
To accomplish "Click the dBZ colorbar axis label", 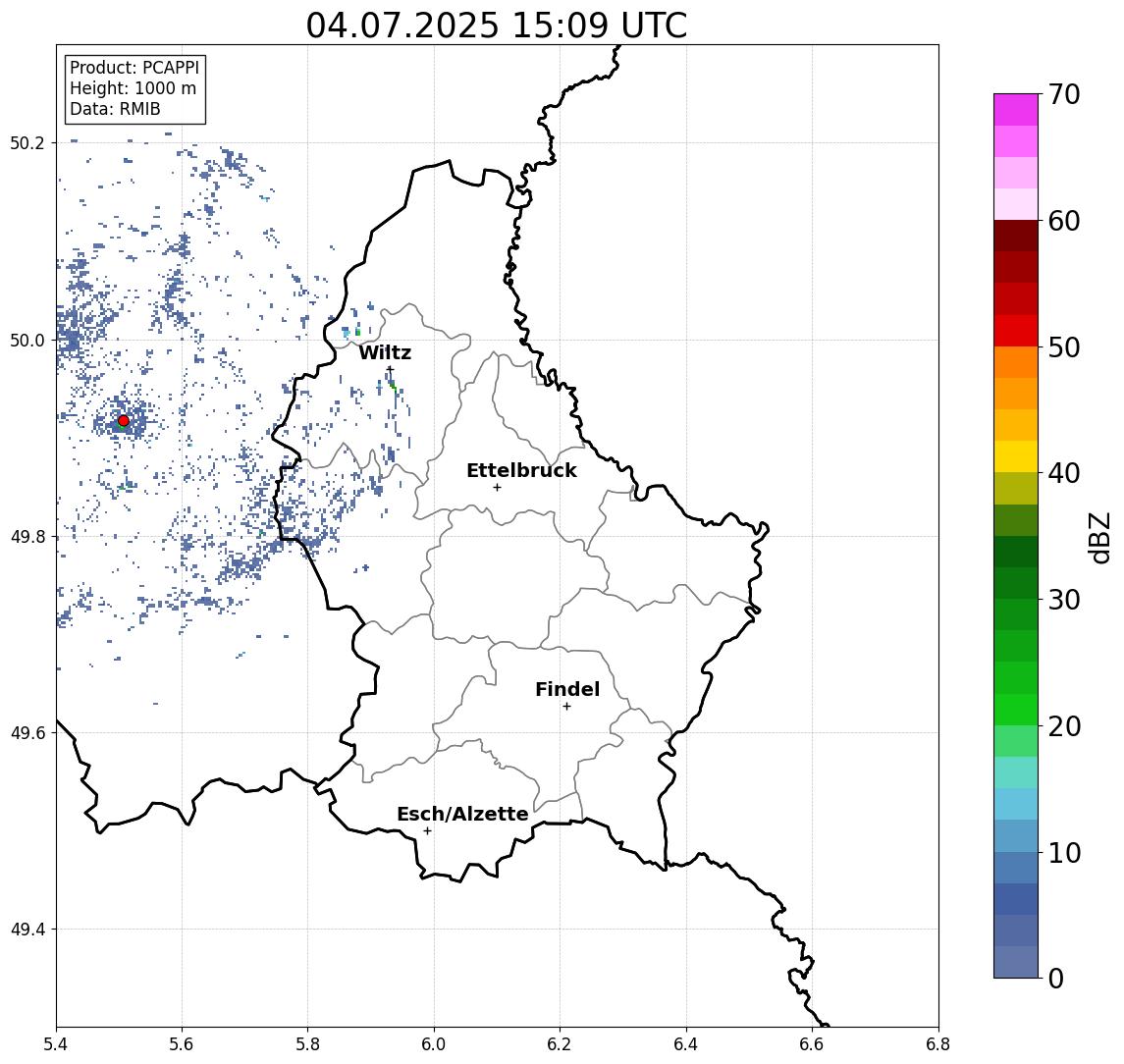I will (x=1099, y=538).
